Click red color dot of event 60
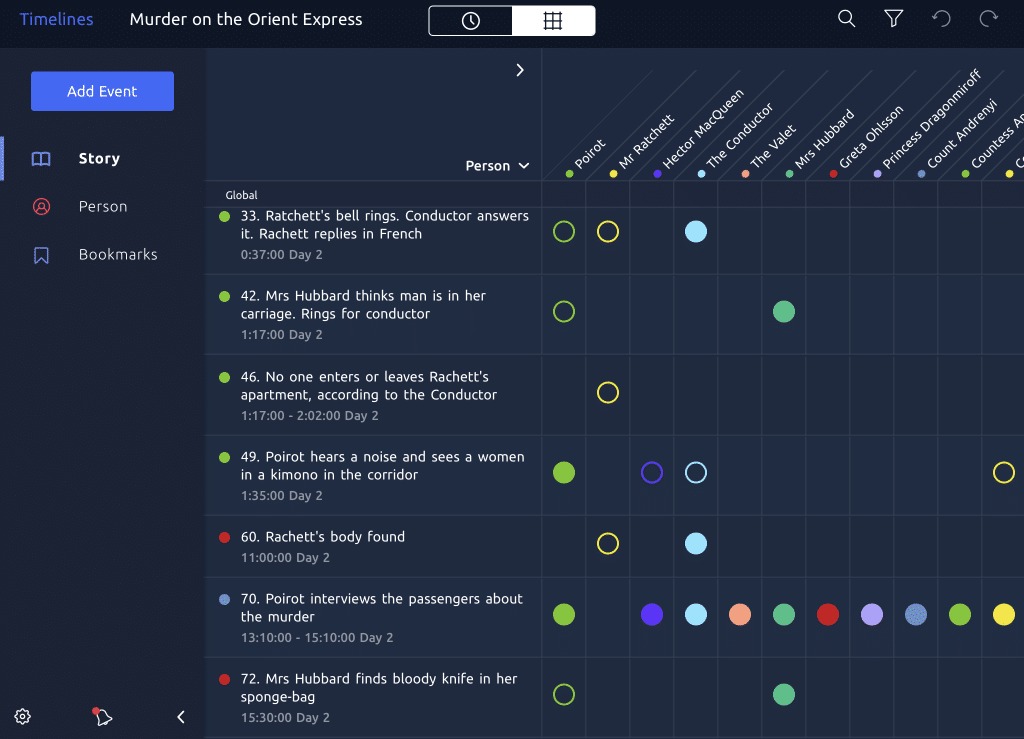This screenshot has width=1024, height=739. pyautogui.click(x=225, y=538)
